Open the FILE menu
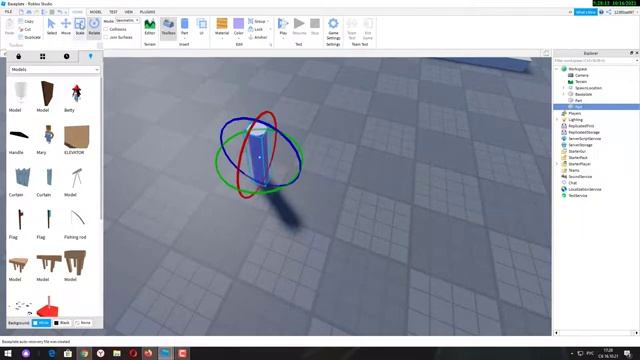 coord(8,12)
